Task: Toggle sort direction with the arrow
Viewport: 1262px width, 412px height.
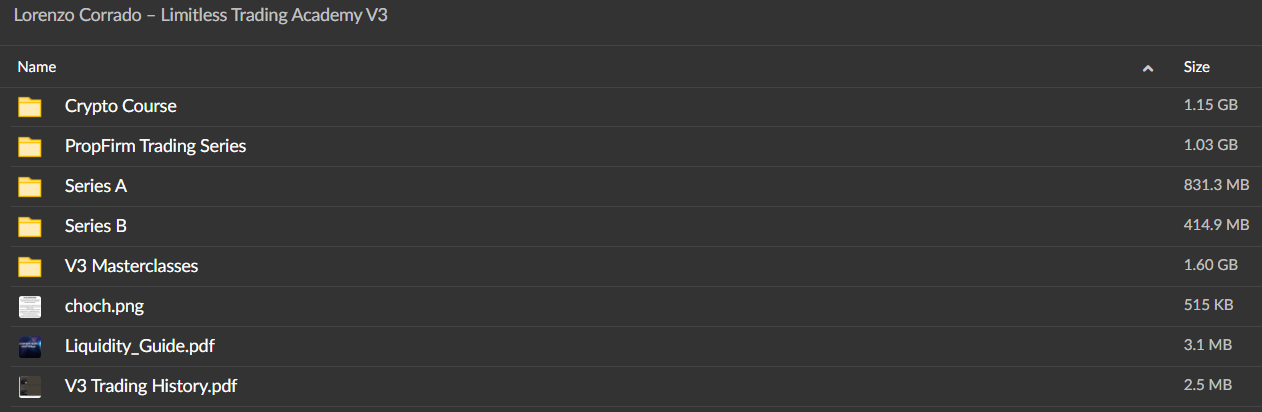Action: (1148, 68)
